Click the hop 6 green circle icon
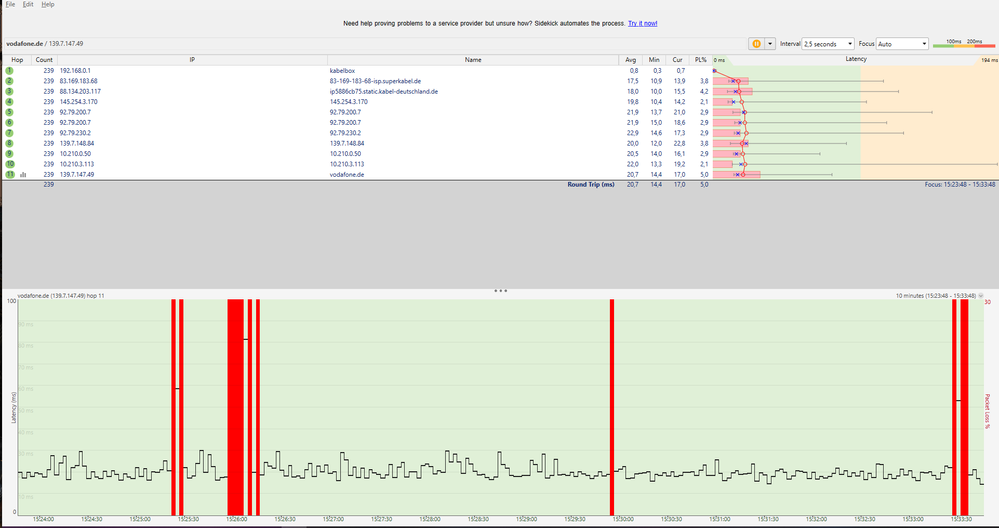 pos(10,122)
